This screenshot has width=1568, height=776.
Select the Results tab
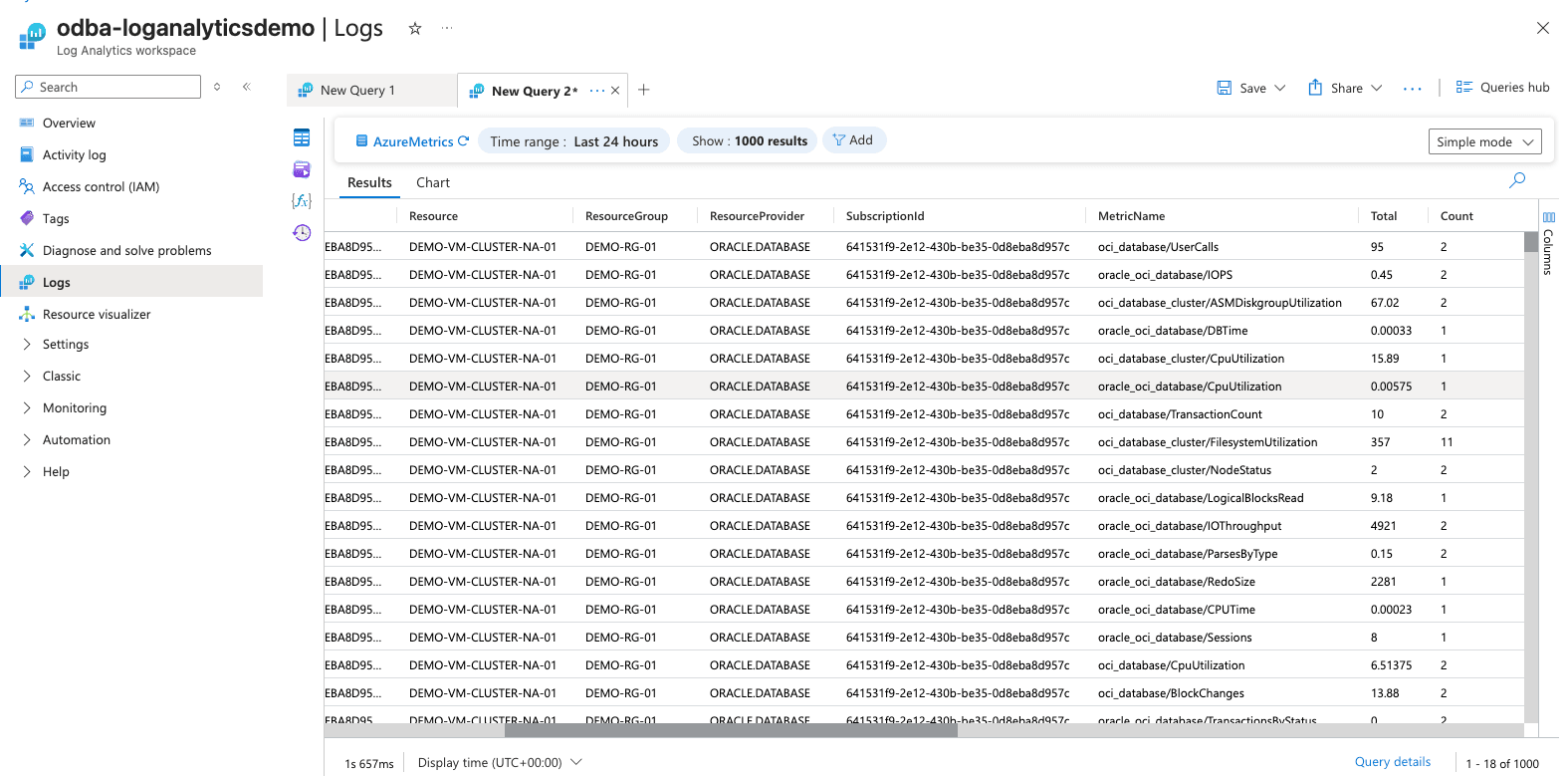[369, 182]
